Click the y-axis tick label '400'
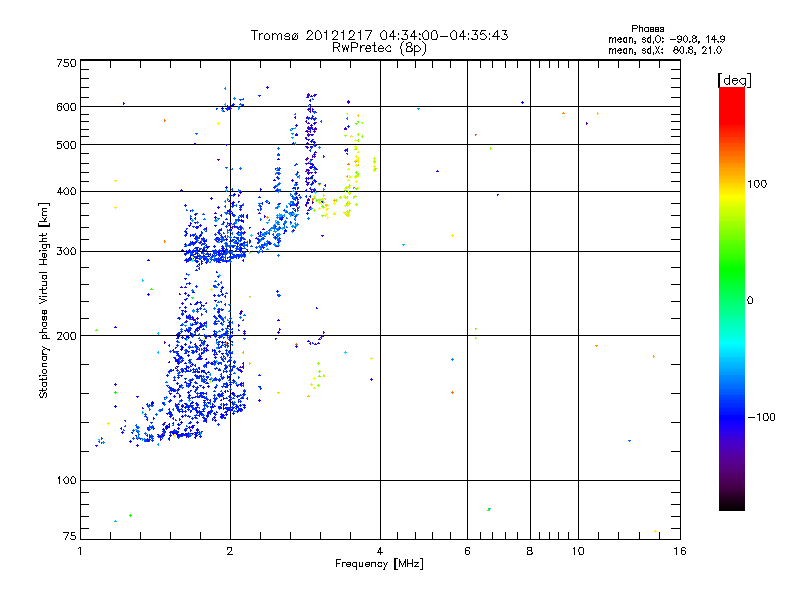Viewport: 800px width, 600px height. click(66, 192)
